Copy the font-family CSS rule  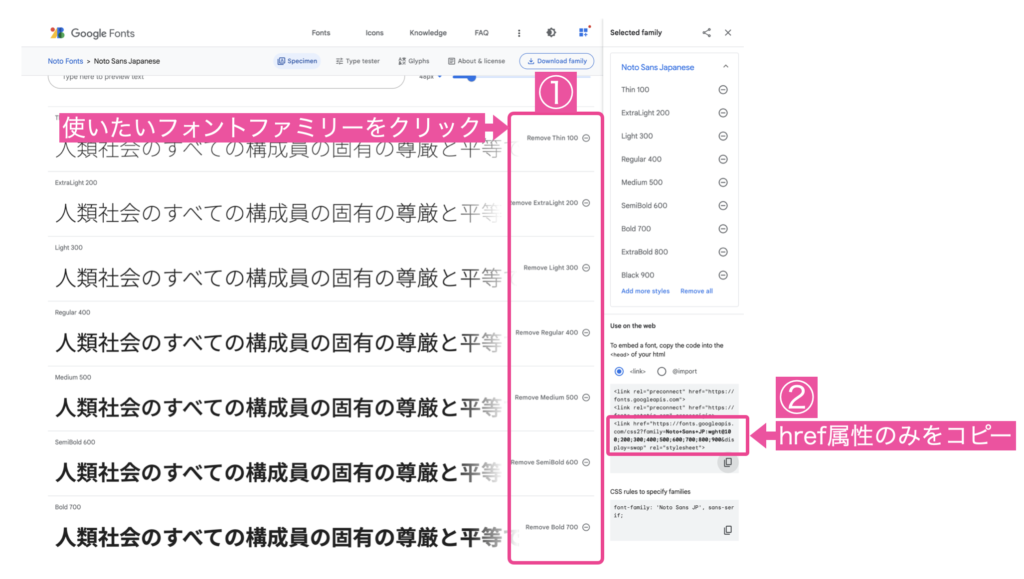(728, 530)
